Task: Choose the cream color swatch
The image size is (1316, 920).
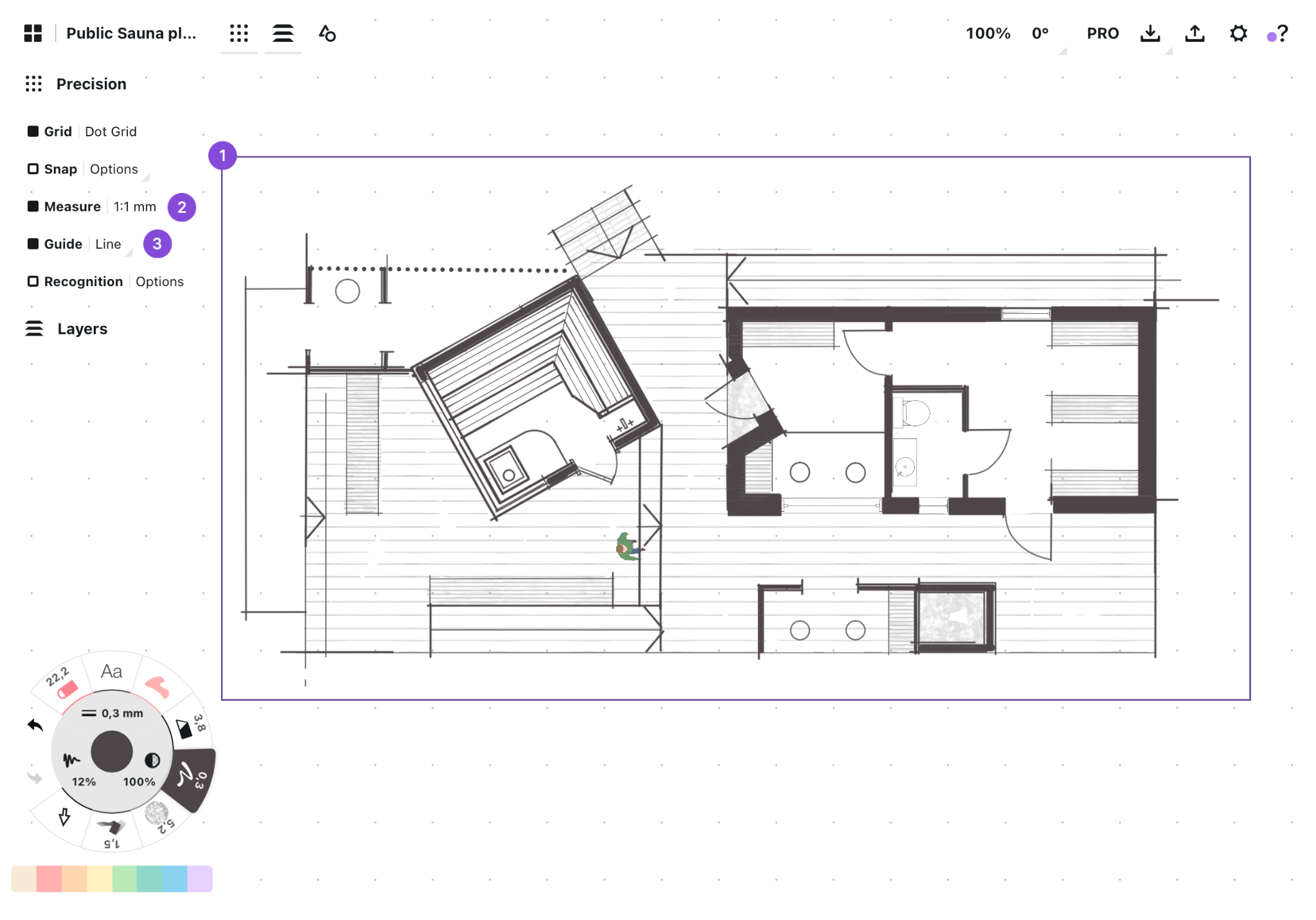Action: 24,878
